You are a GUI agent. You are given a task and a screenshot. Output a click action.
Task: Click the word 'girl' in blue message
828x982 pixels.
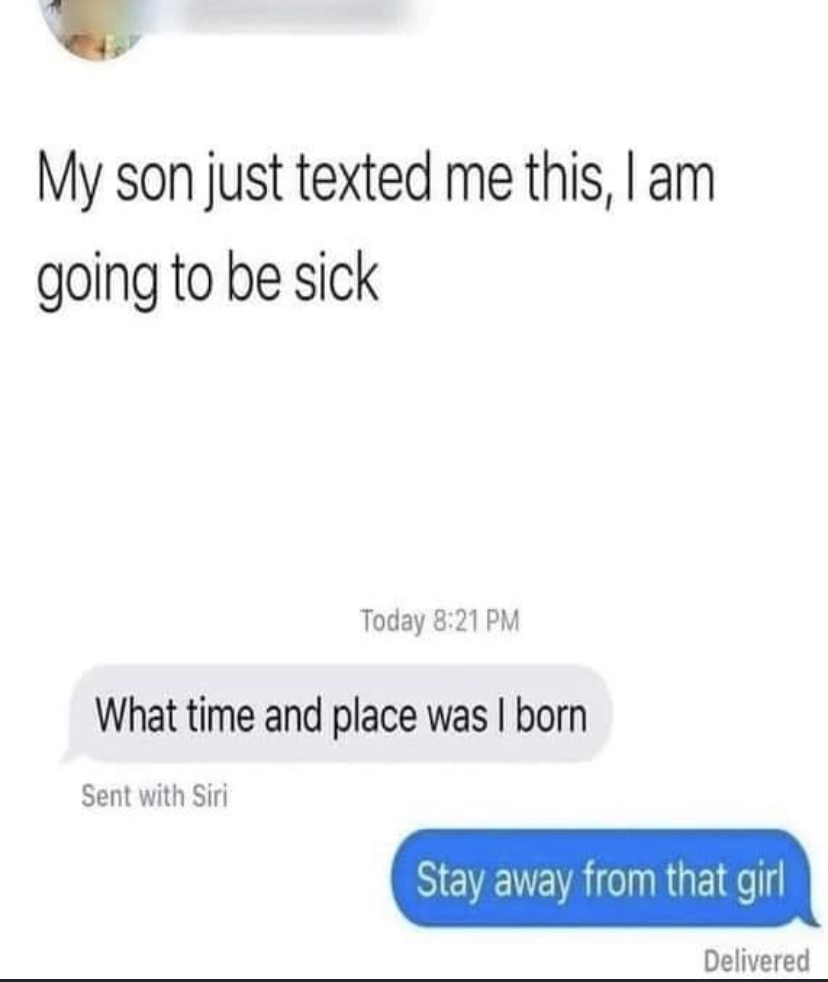tap(760, 881)
